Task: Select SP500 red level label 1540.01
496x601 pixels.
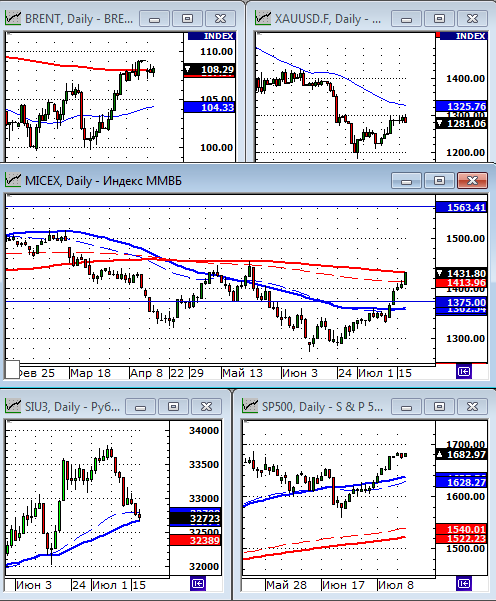Action: click(462, 529)
